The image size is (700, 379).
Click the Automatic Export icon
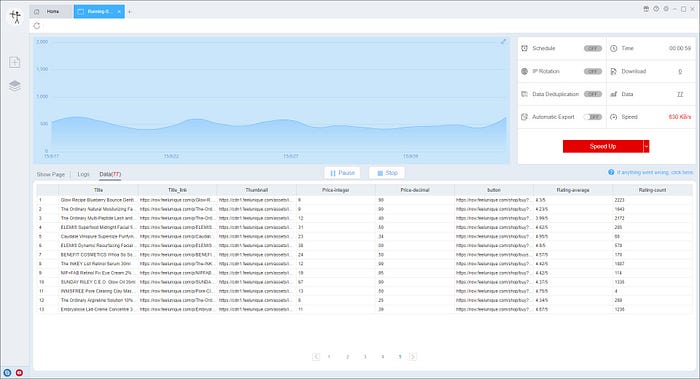(x=525, y=117)
